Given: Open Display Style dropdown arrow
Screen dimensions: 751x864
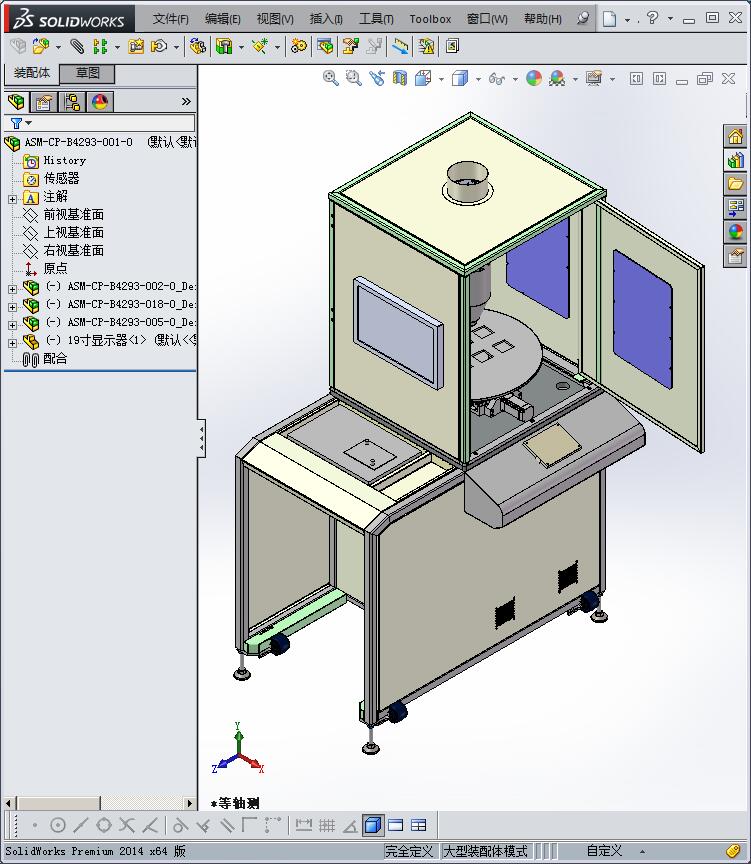Looking at the screenshot, I should pyautogui.click(x=478, y=79).
